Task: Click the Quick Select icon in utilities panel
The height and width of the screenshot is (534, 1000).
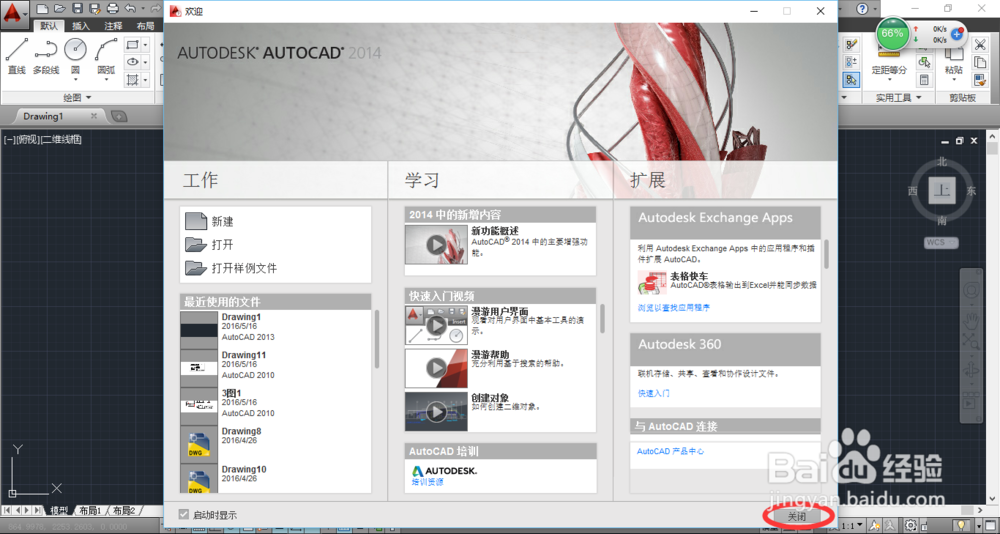Action: (923, 62)
